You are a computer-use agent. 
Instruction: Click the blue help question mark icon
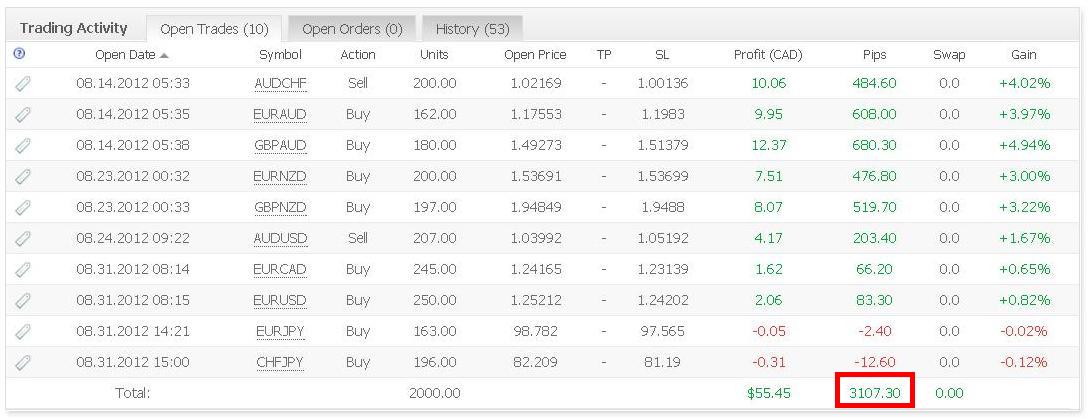(x=19, y=53)
